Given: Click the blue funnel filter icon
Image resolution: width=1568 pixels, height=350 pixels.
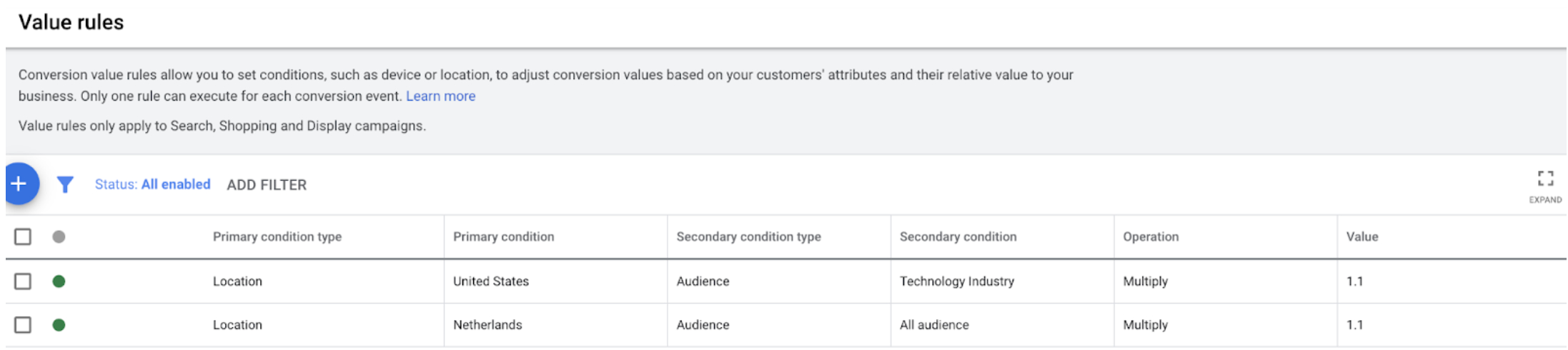Looking at the screenshot, I should 65,185.
